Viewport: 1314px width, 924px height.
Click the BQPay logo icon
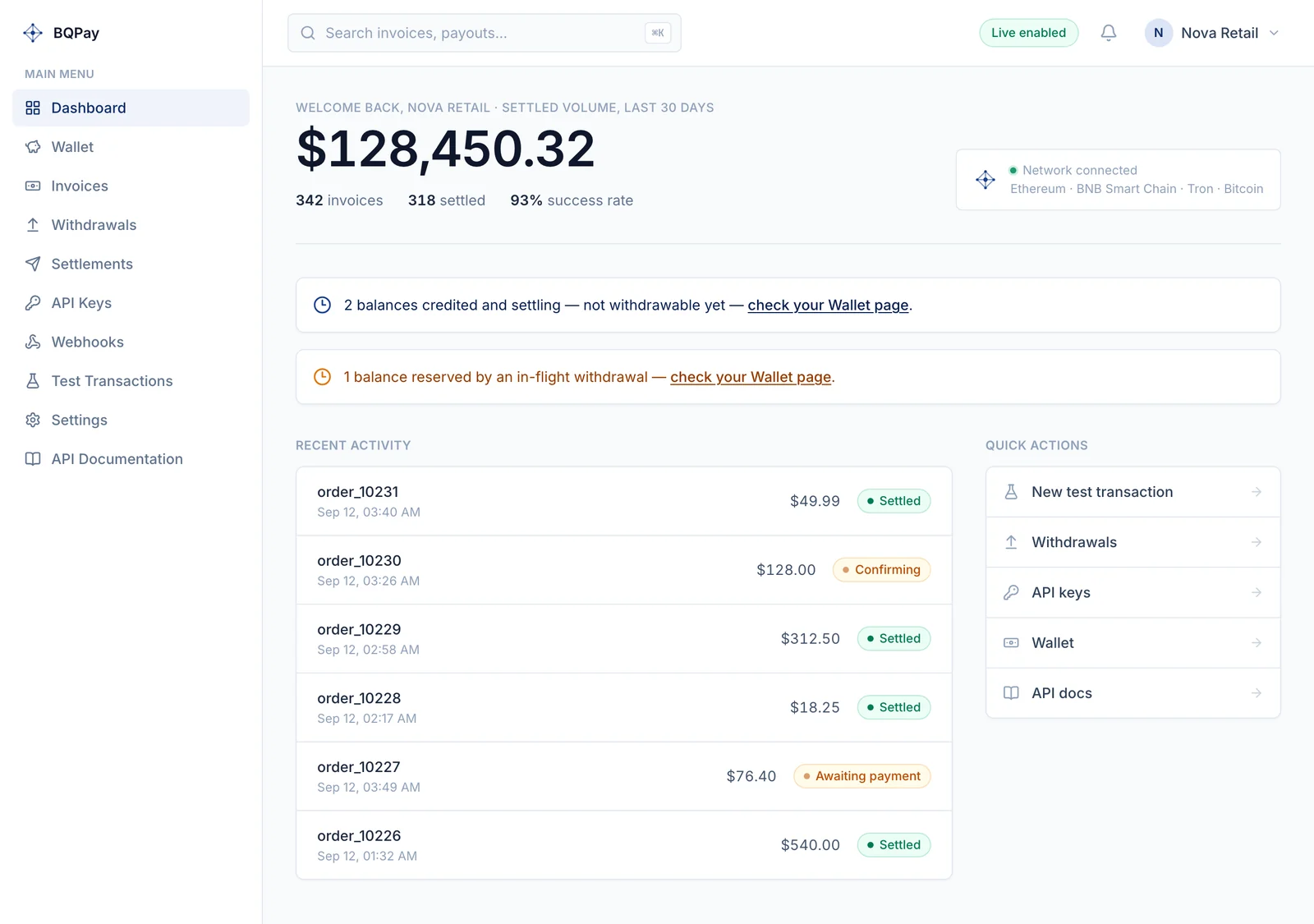33,33
